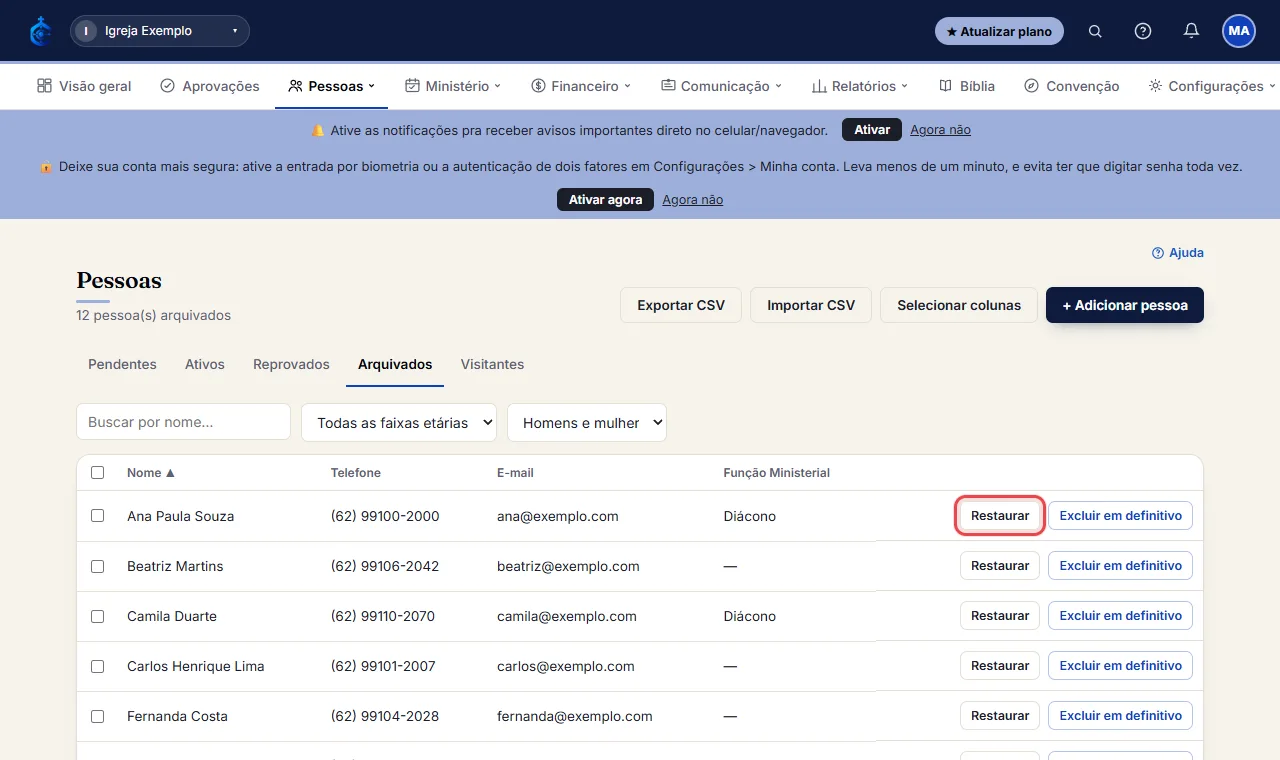Open the help question mark icon
This screenshot has height=760, width=1280.
1143,31
